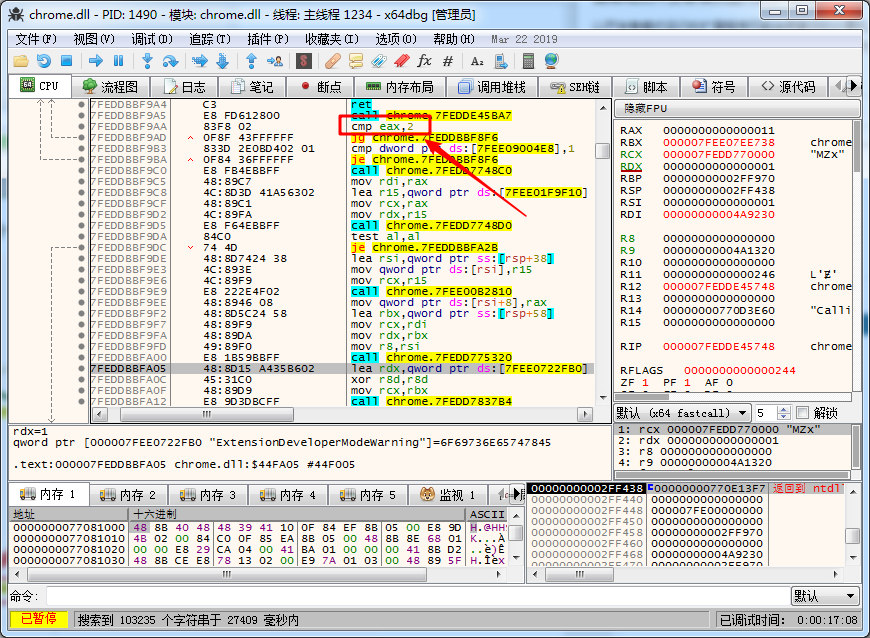The height and width of the screenshot is (638, 870).
Task: Open the 选项(O) menu
Action: 396,39
